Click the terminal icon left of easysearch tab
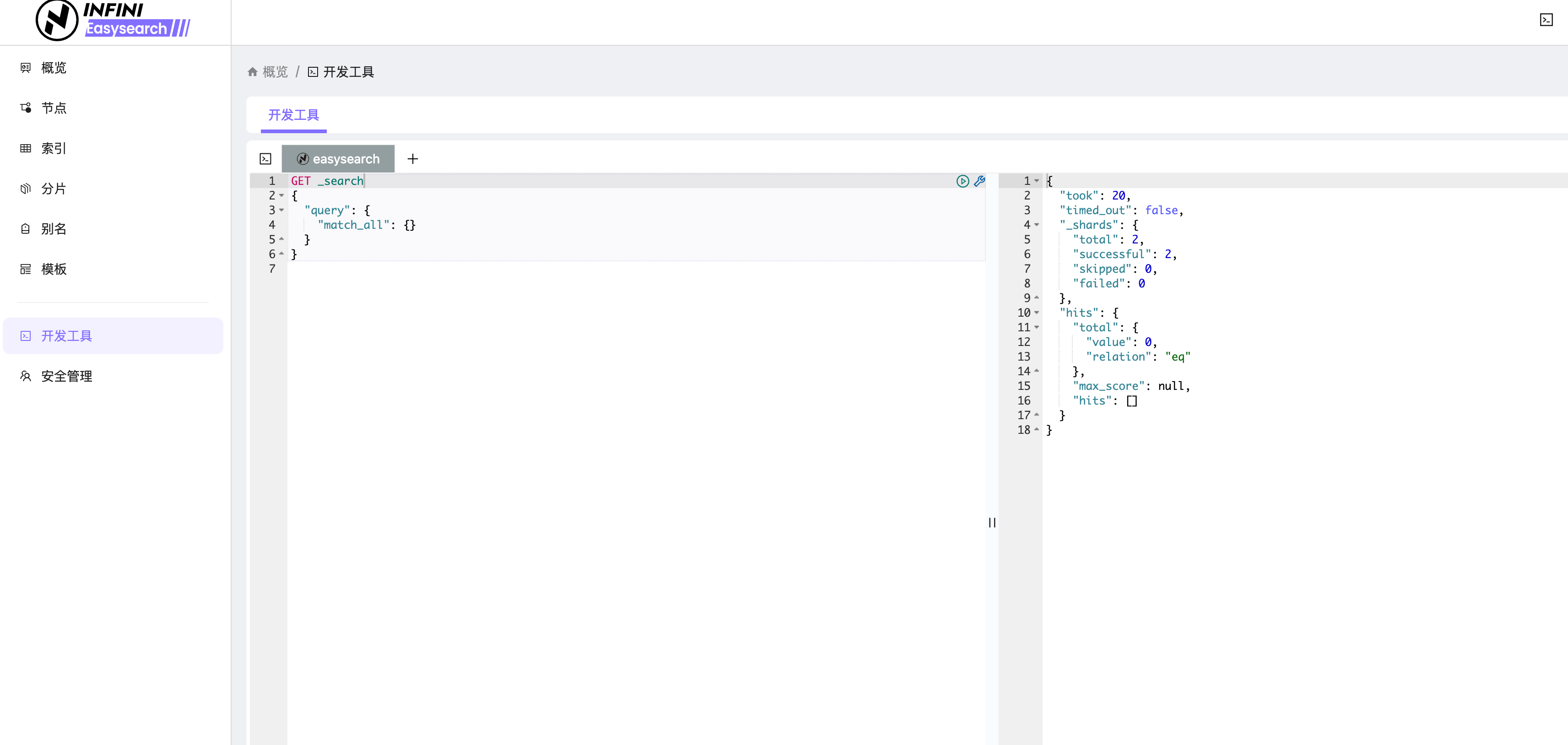 click(265, 159)
